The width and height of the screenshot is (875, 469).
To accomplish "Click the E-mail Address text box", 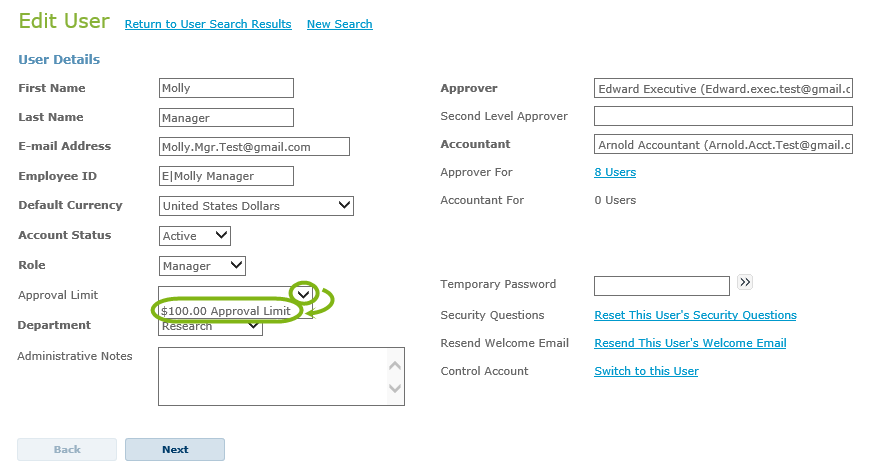I will coord(254,147).
